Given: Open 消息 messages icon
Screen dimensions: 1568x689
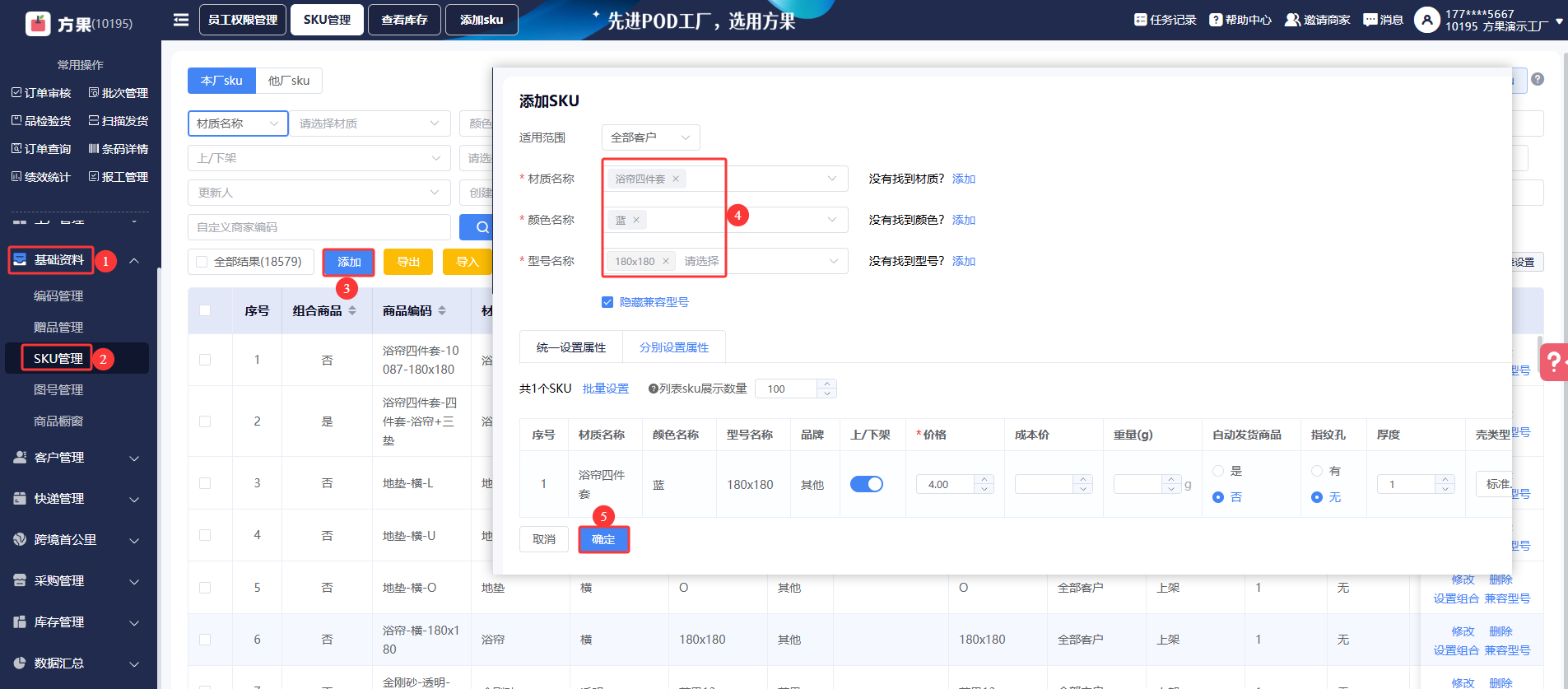Looking at the screenshot, I should pyautogui.click(x=1370, y=20).
